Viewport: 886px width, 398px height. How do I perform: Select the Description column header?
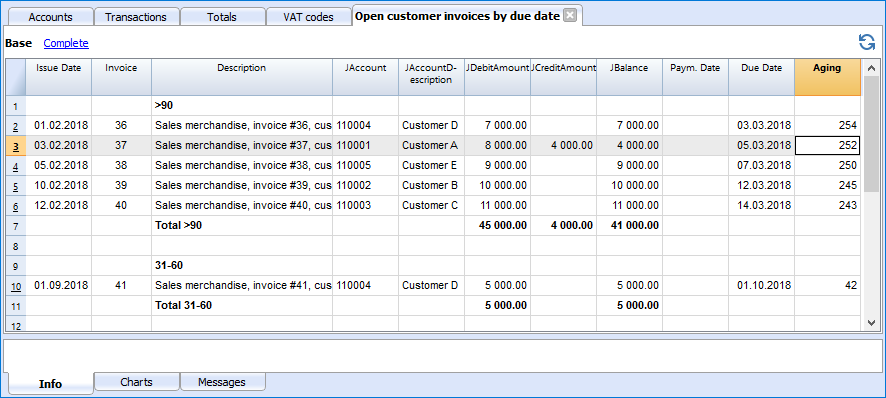(x=242, y=76)
